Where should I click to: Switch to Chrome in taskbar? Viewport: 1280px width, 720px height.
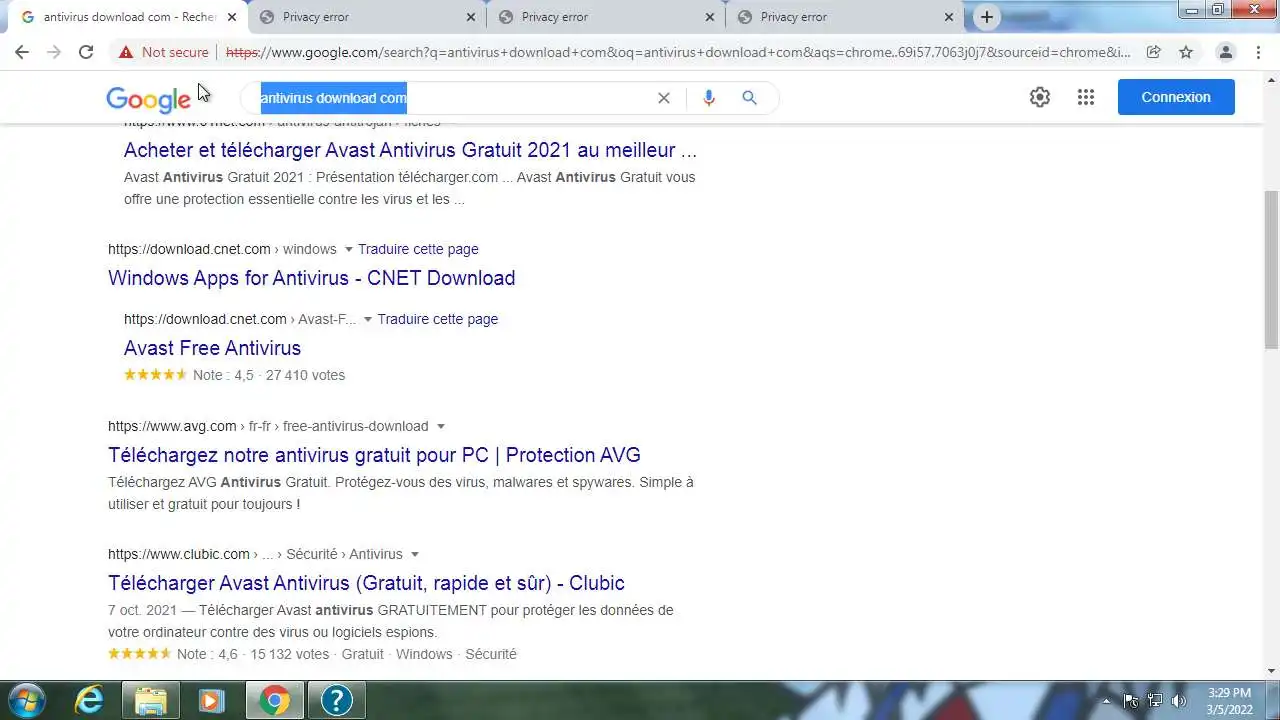point(274,700)
